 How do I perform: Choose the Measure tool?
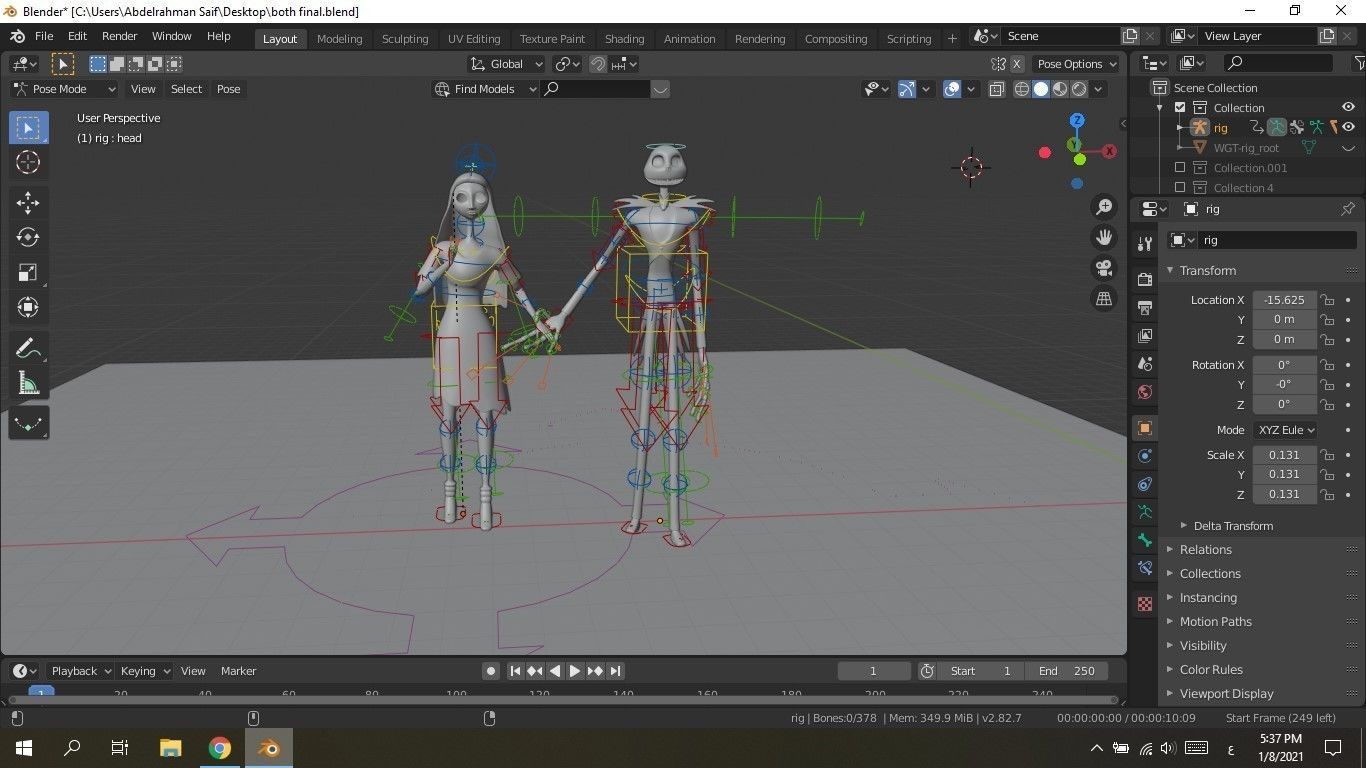click(x=28, y=384)
